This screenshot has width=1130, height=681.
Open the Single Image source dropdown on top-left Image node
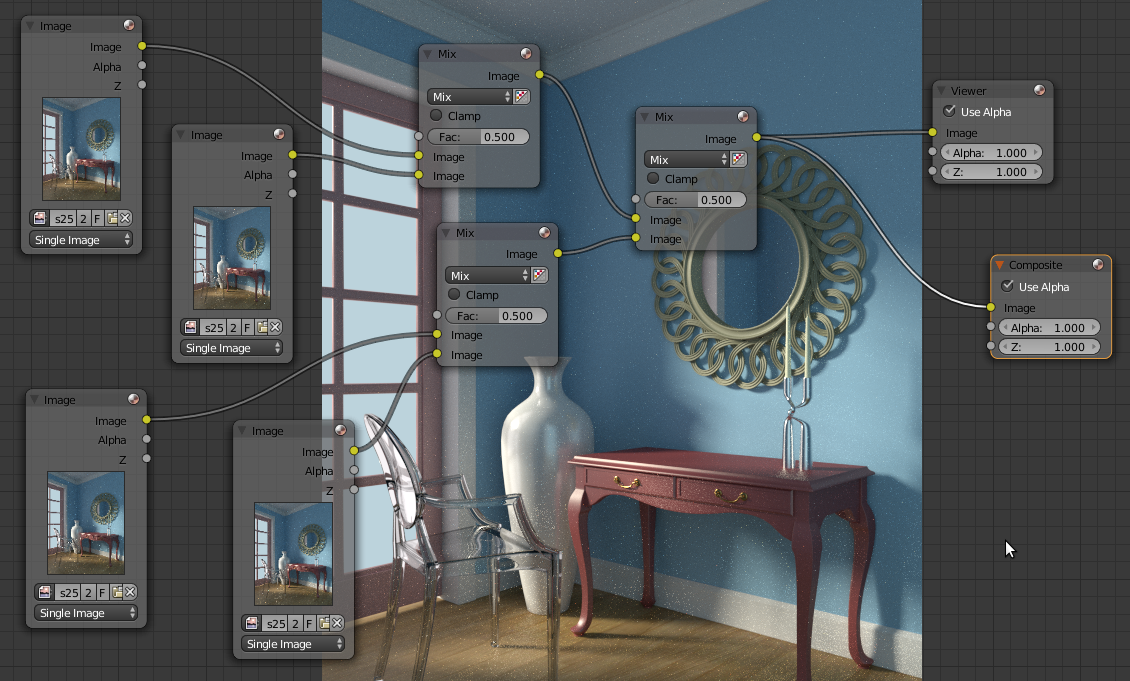tap(82, 240)
